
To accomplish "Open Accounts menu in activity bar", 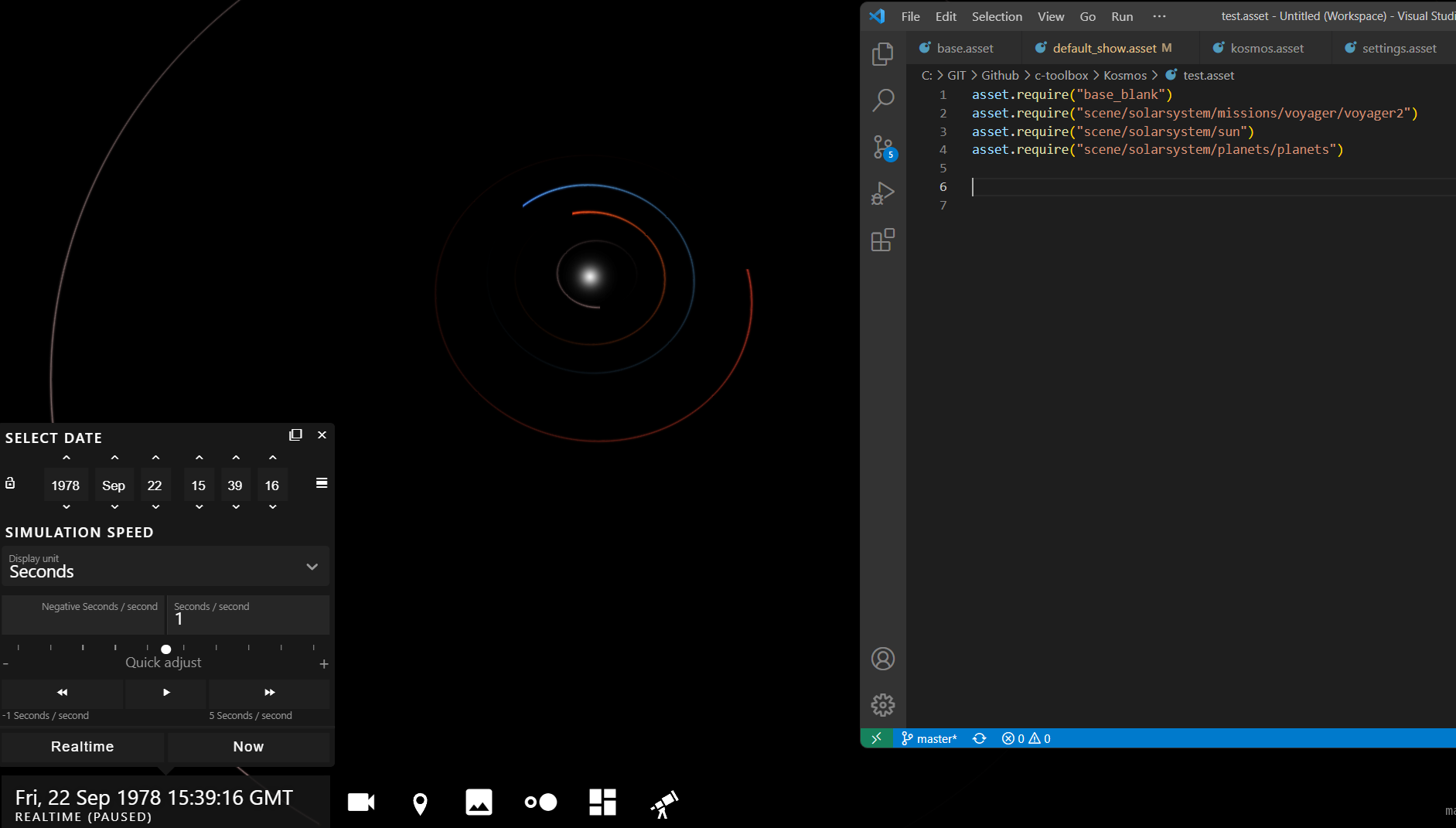I will pos(882,659).
